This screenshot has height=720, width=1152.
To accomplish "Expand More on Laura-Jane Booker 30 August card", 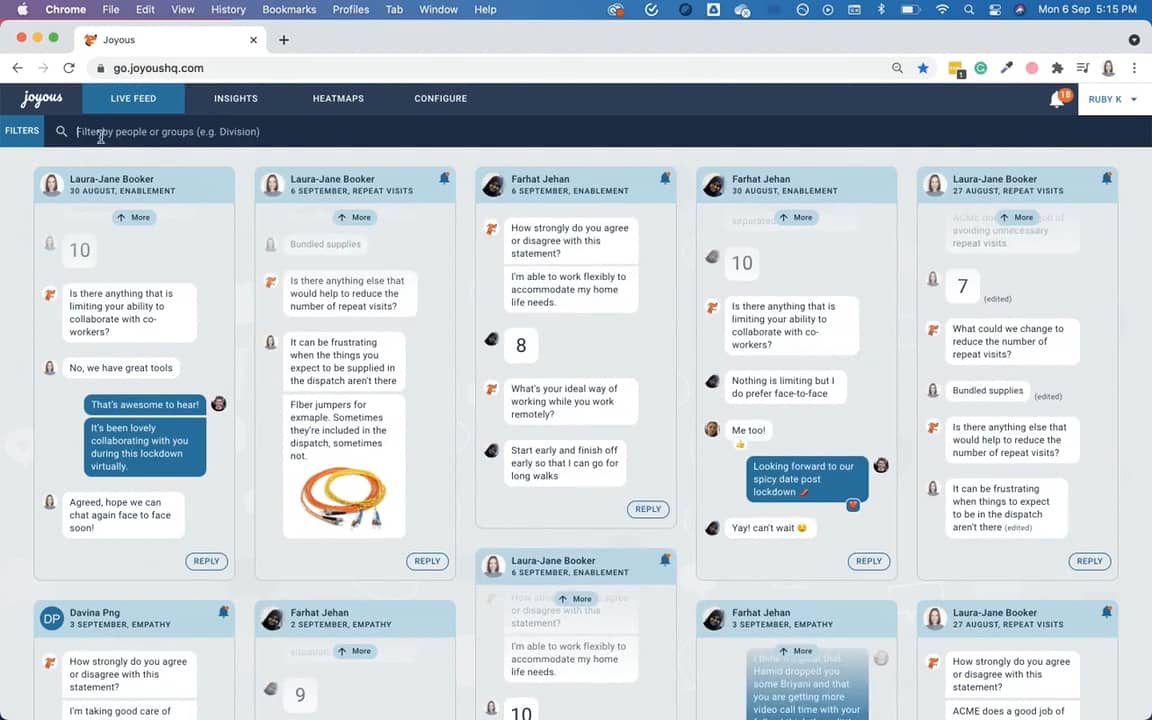I will (x=134, y=217).
